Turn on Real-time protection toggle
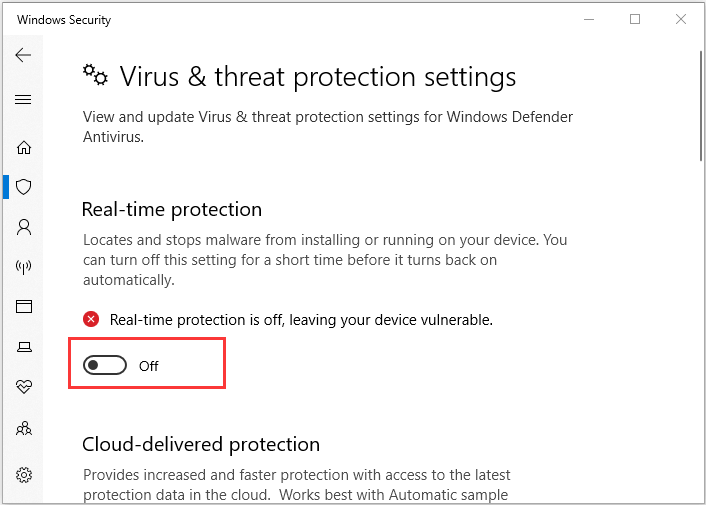 tap(105, 365)
